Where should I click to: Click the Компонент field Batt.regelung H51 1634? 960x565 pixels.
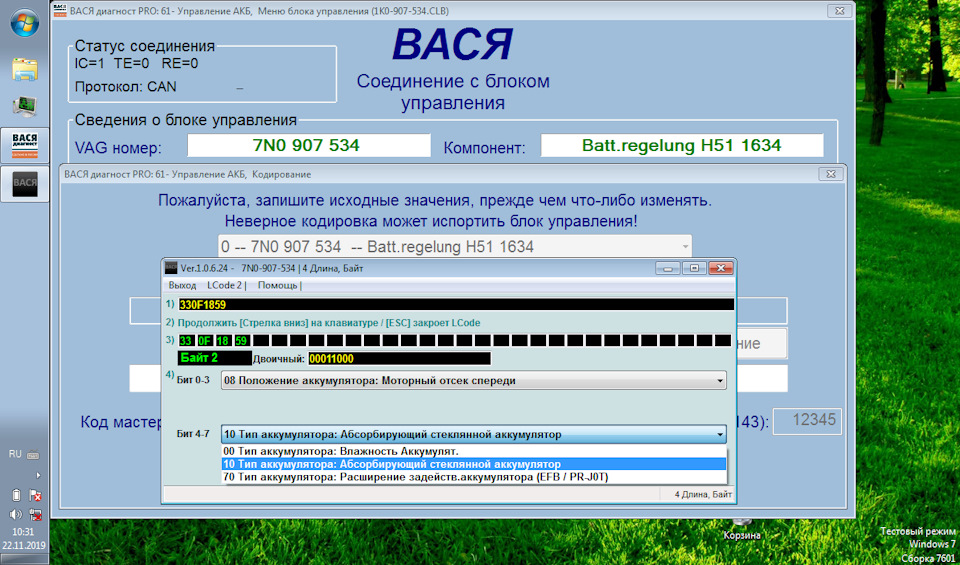681,146
